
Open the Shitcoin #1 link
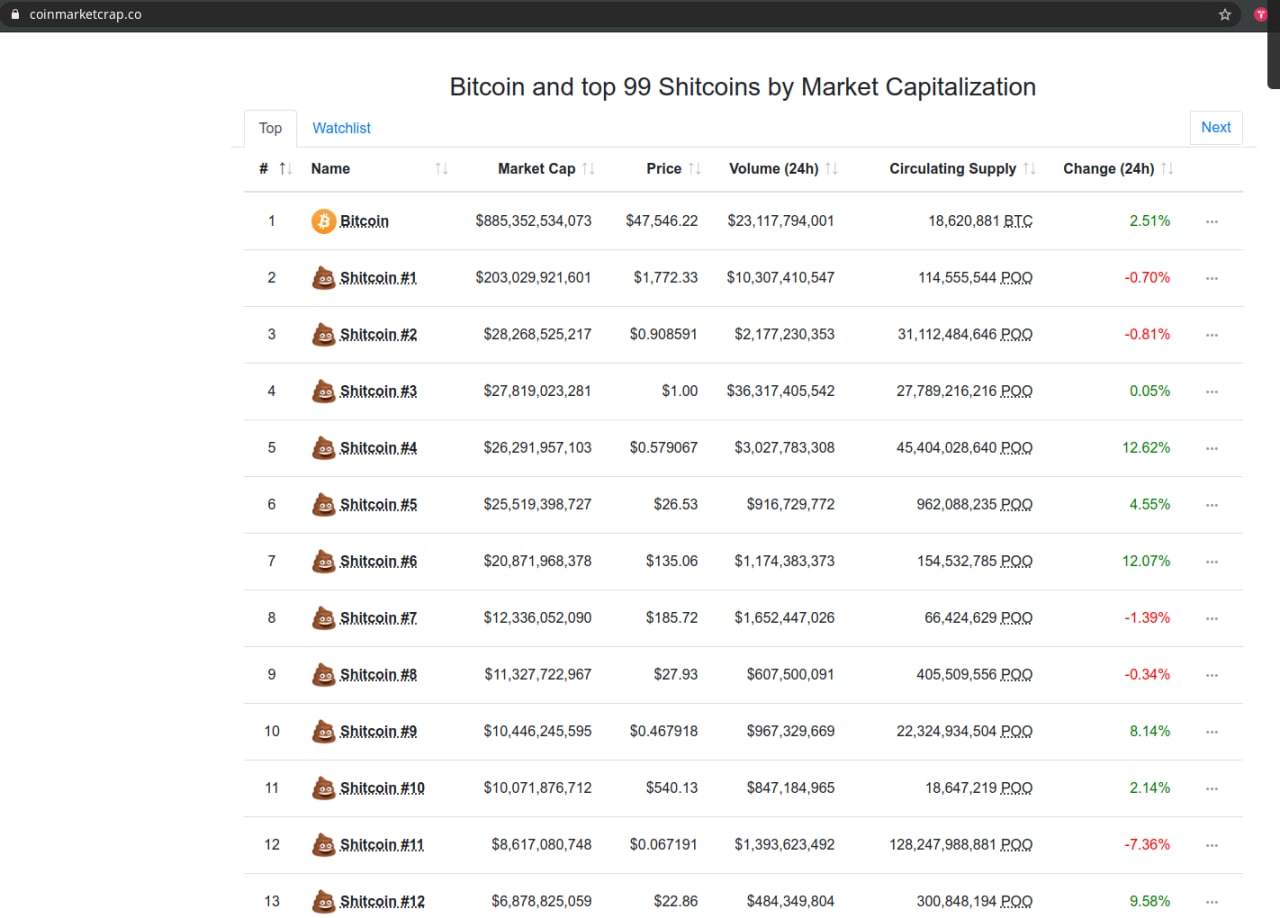pos(378,278)
